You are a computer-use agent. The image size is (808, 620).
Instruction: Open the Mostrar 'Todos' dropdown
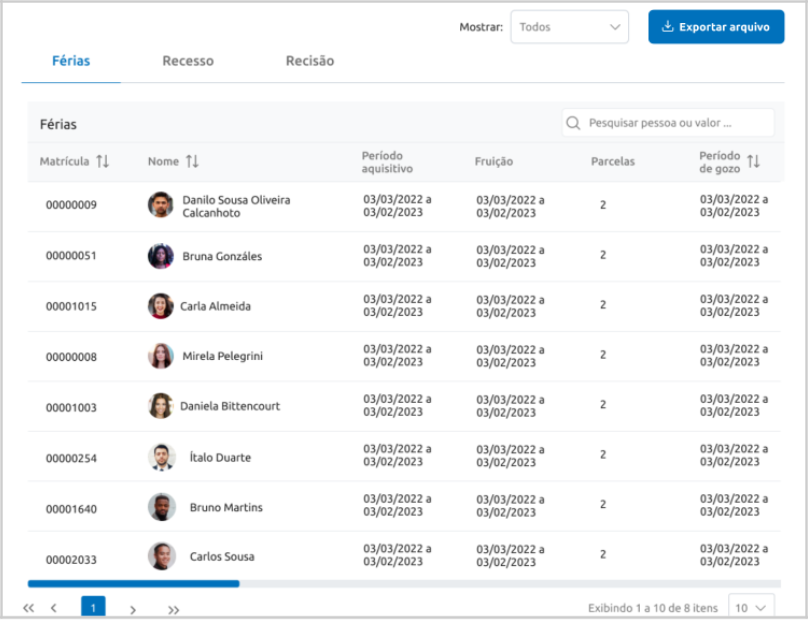click(x=569, y=27)
